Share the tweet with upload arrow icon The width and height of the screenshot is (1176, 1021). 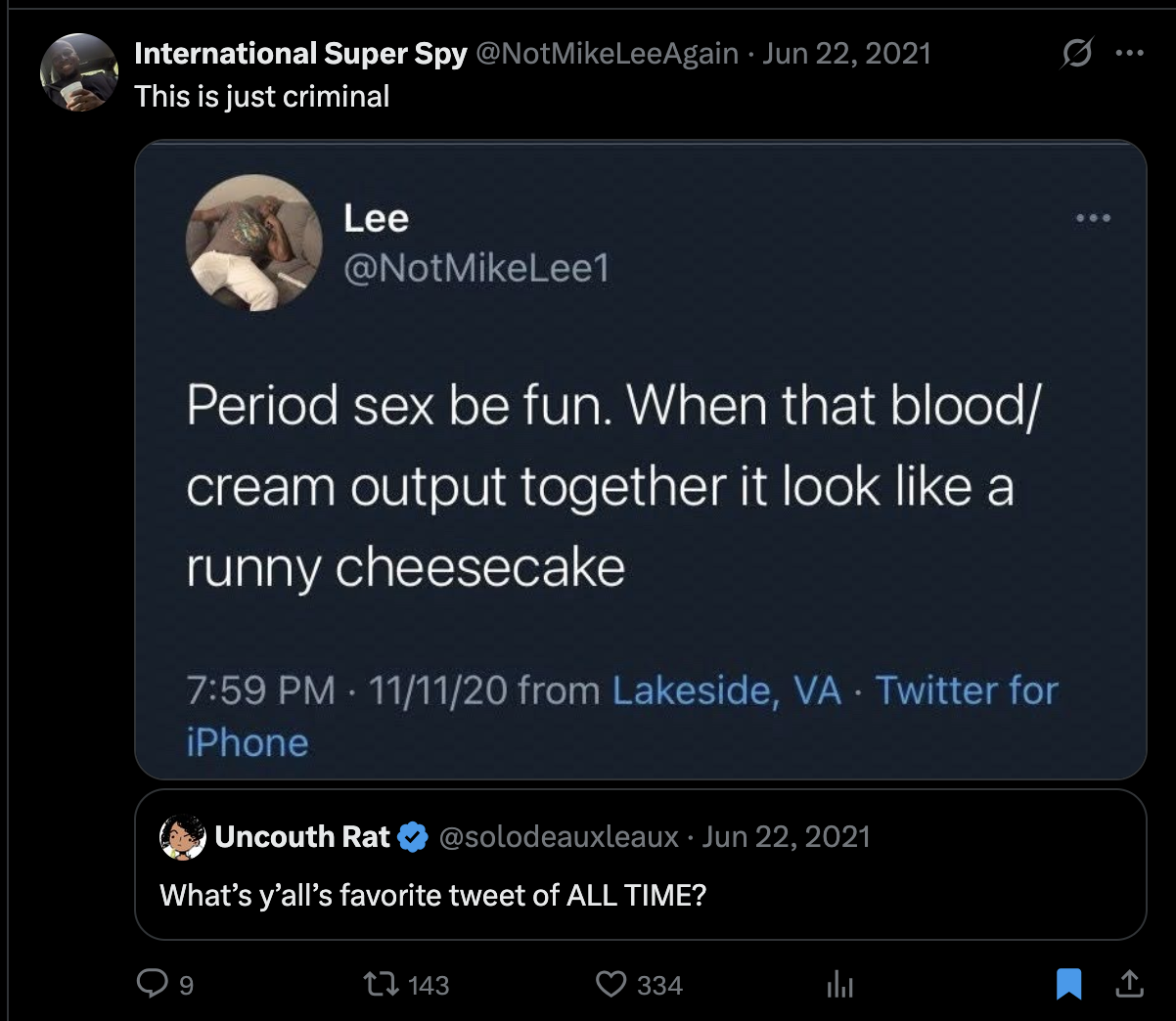tap(1129, 983)
